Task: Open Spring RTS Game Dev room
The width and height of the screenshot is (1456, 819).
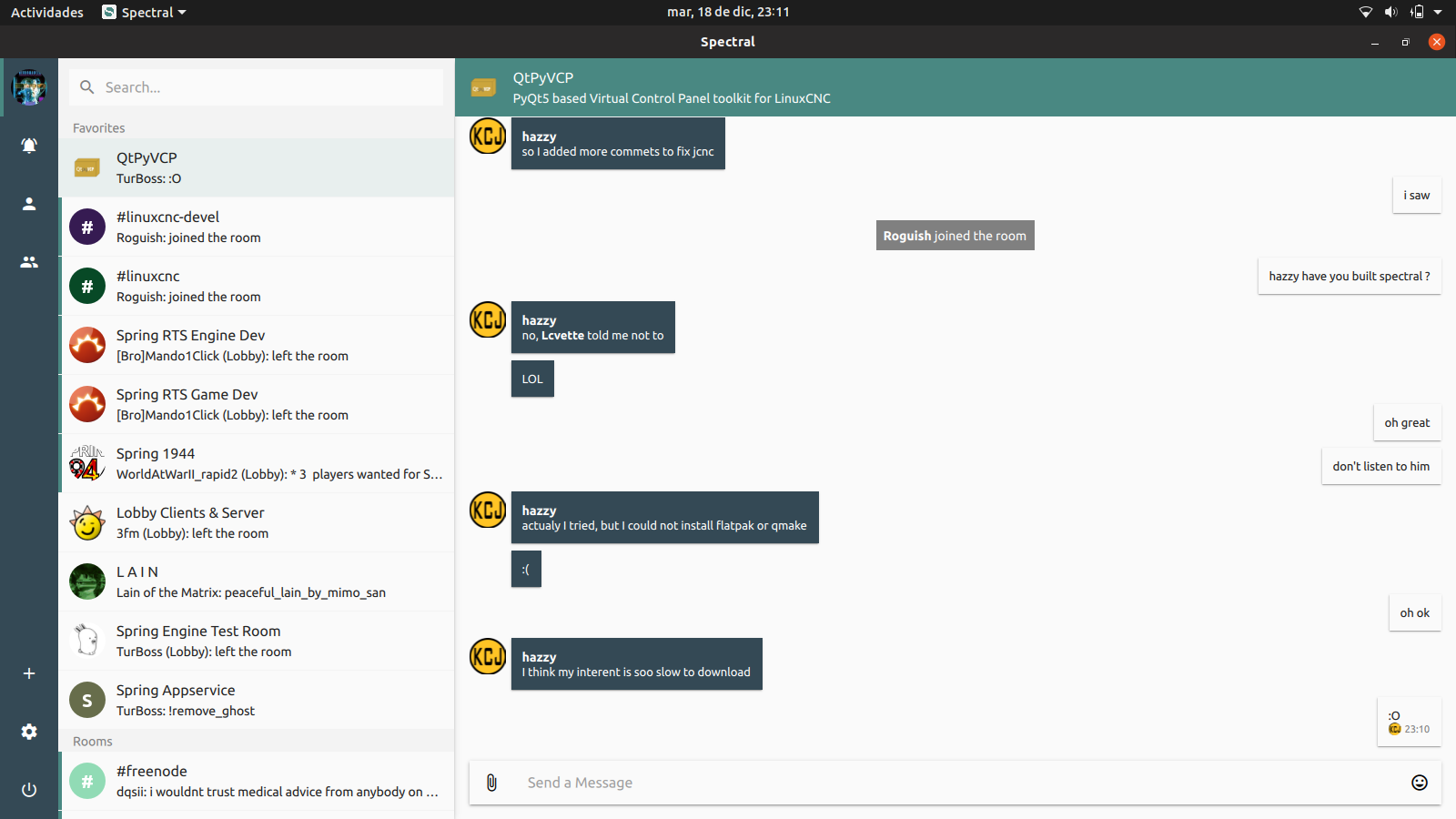Action: [x=257, y=404]
